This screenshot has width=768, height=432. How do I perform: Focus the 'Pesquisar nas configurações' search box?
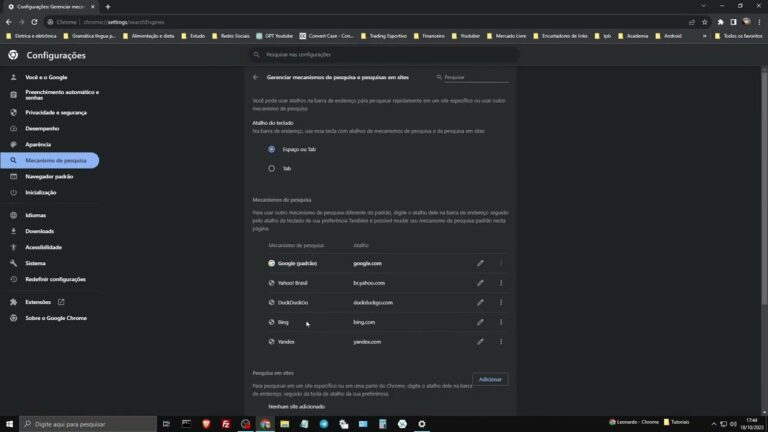click(x=383, y=55)
